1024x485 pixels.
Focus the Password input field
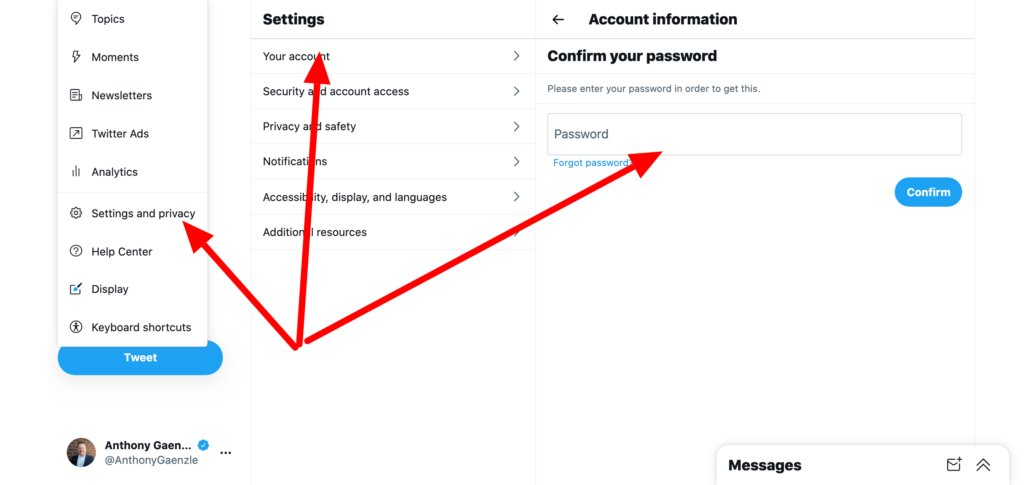pos(754,134)
